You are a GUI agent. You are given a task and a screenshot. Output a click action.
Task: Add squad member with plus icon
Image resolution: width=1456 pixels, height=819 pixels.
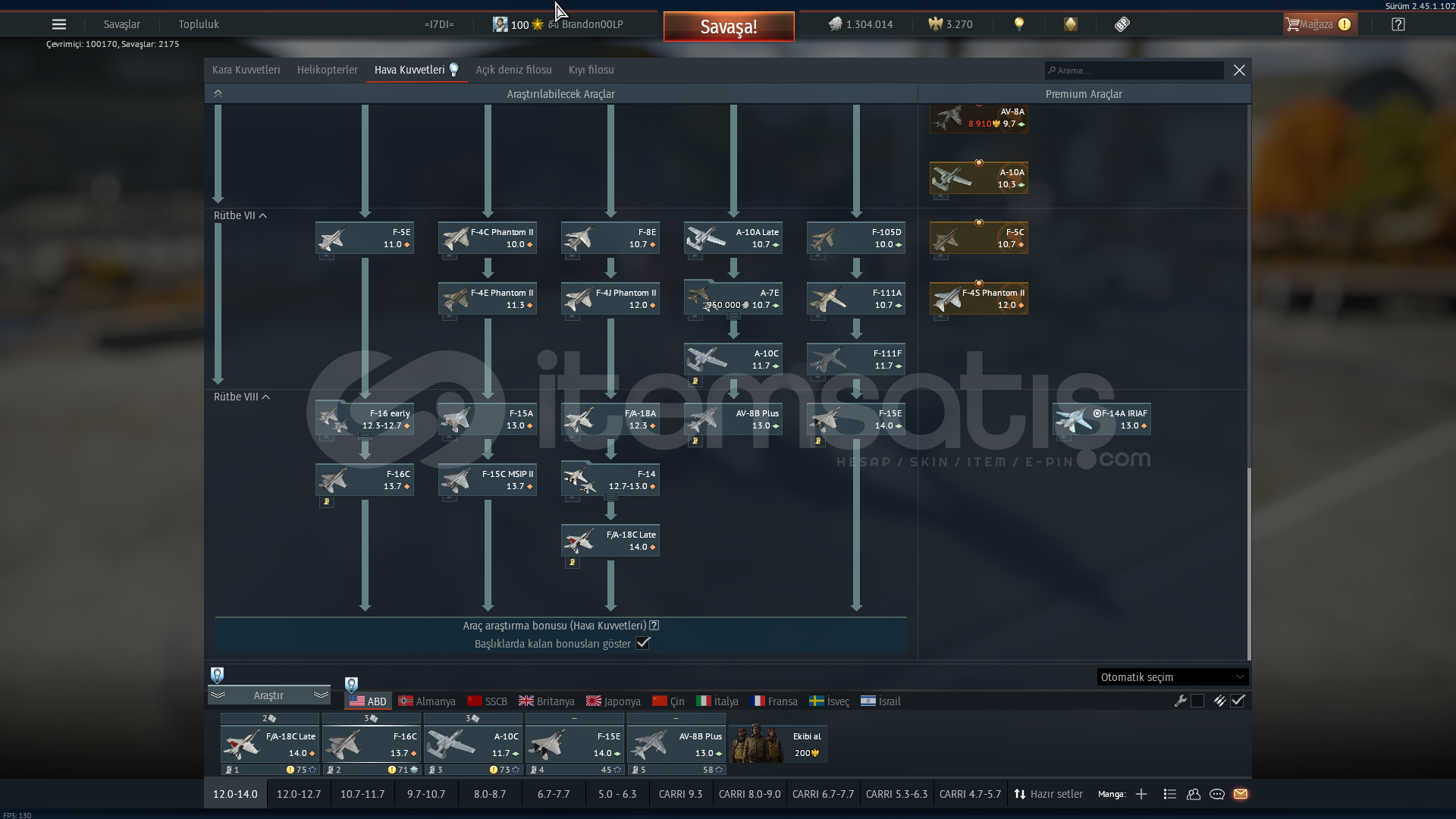(x=1141, y=794)
